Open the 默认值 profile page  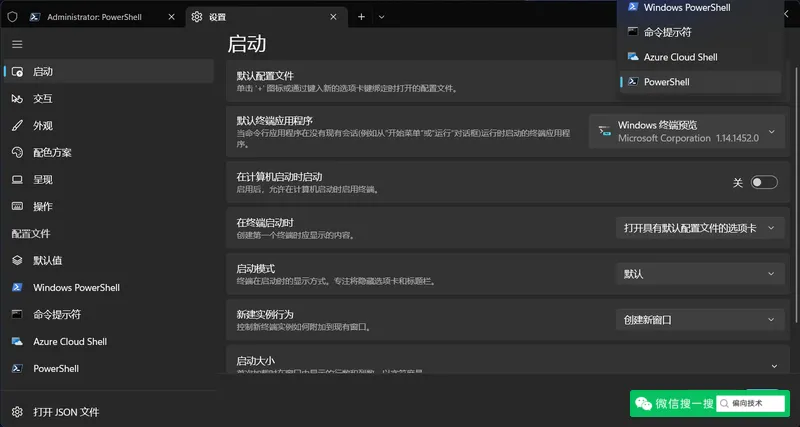click(x=108, y=261)
